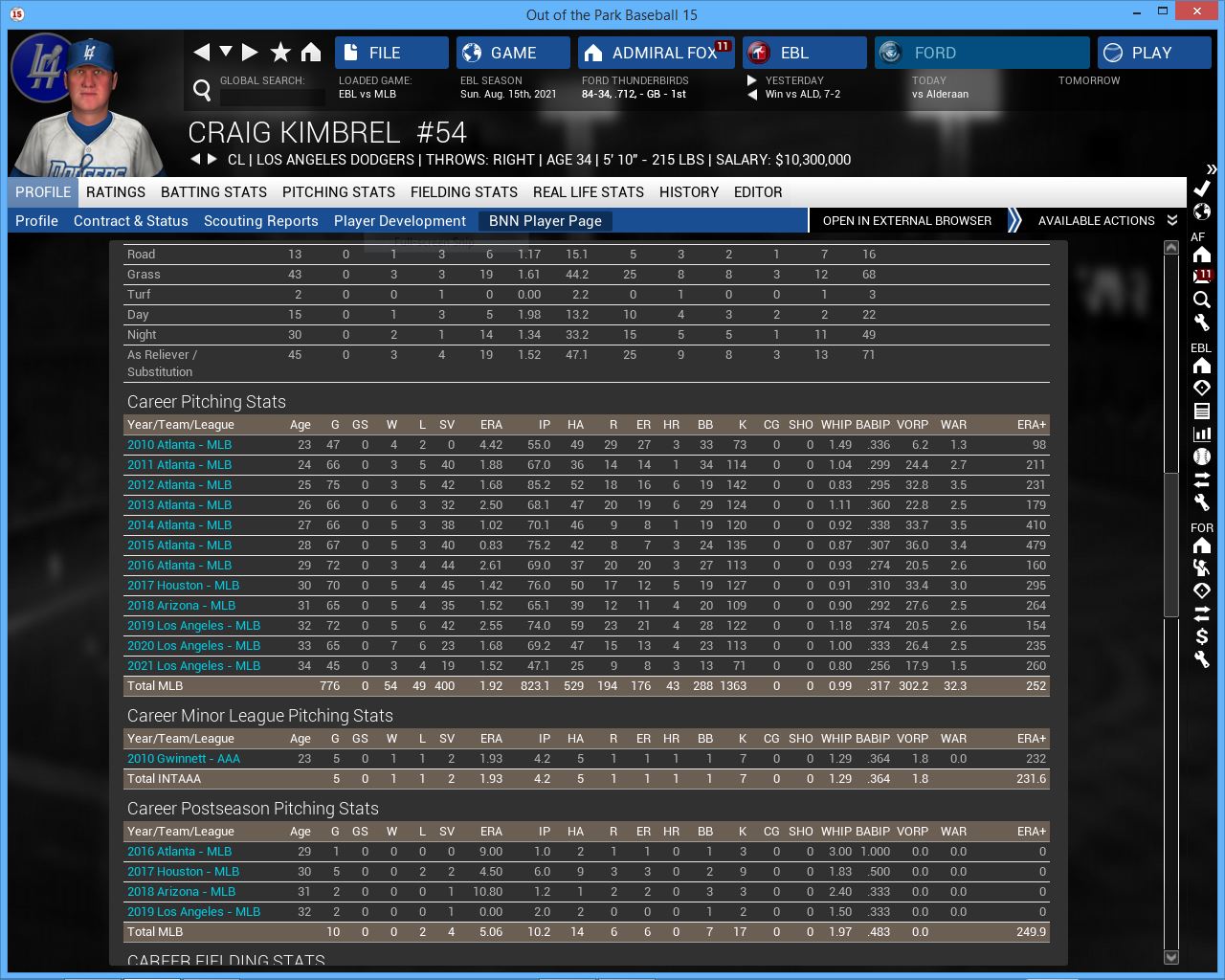Click Open In External Browser button

tap(906, 220)
